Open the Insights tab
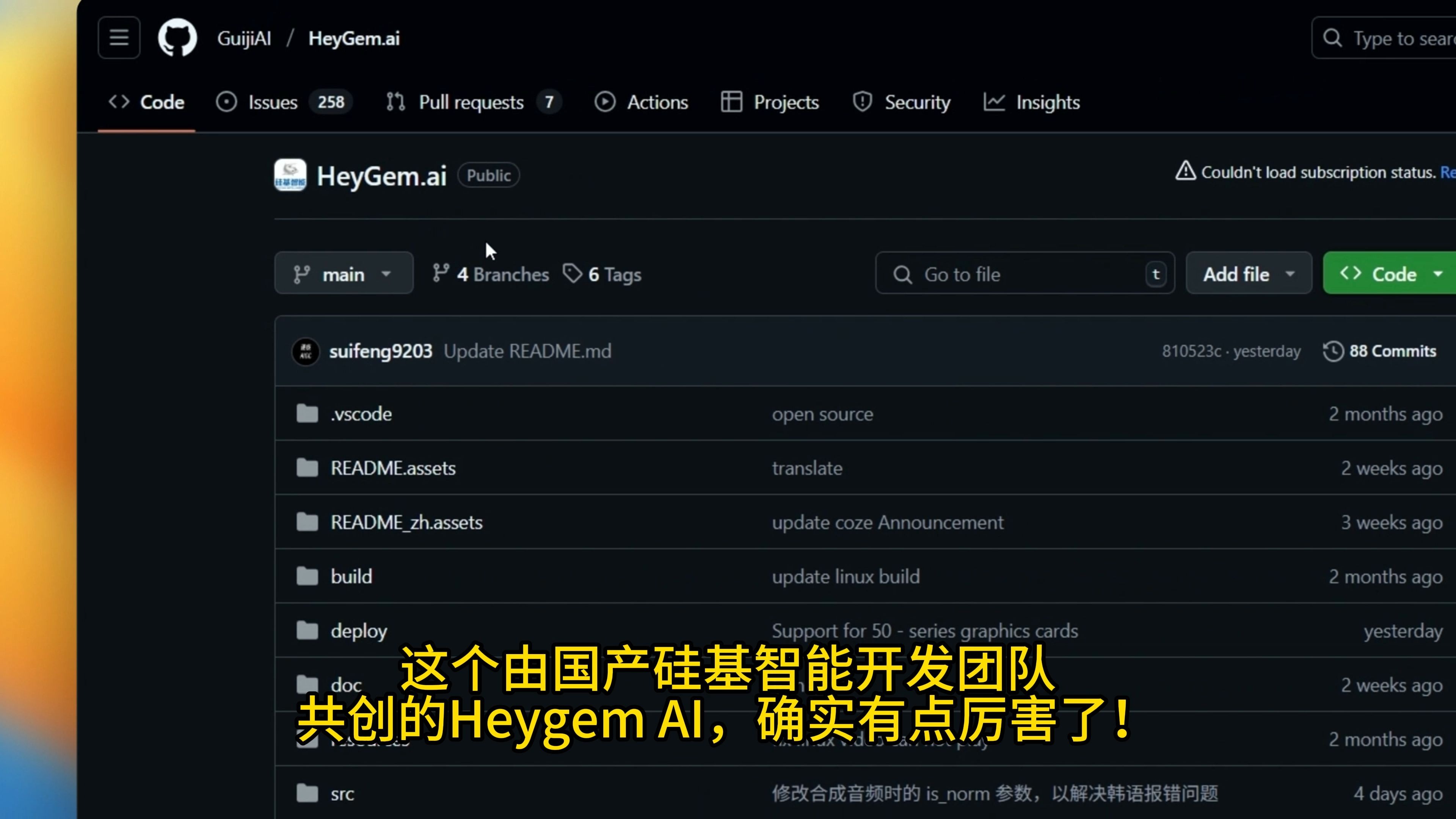The image size is (1456, 819). click(x=1031, y=102)
